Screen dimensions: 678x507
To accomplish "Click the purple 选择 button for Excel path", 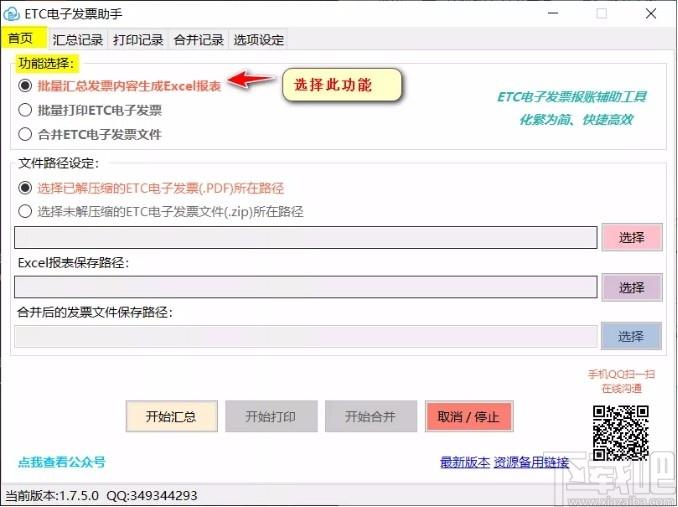I will point(632,287).
